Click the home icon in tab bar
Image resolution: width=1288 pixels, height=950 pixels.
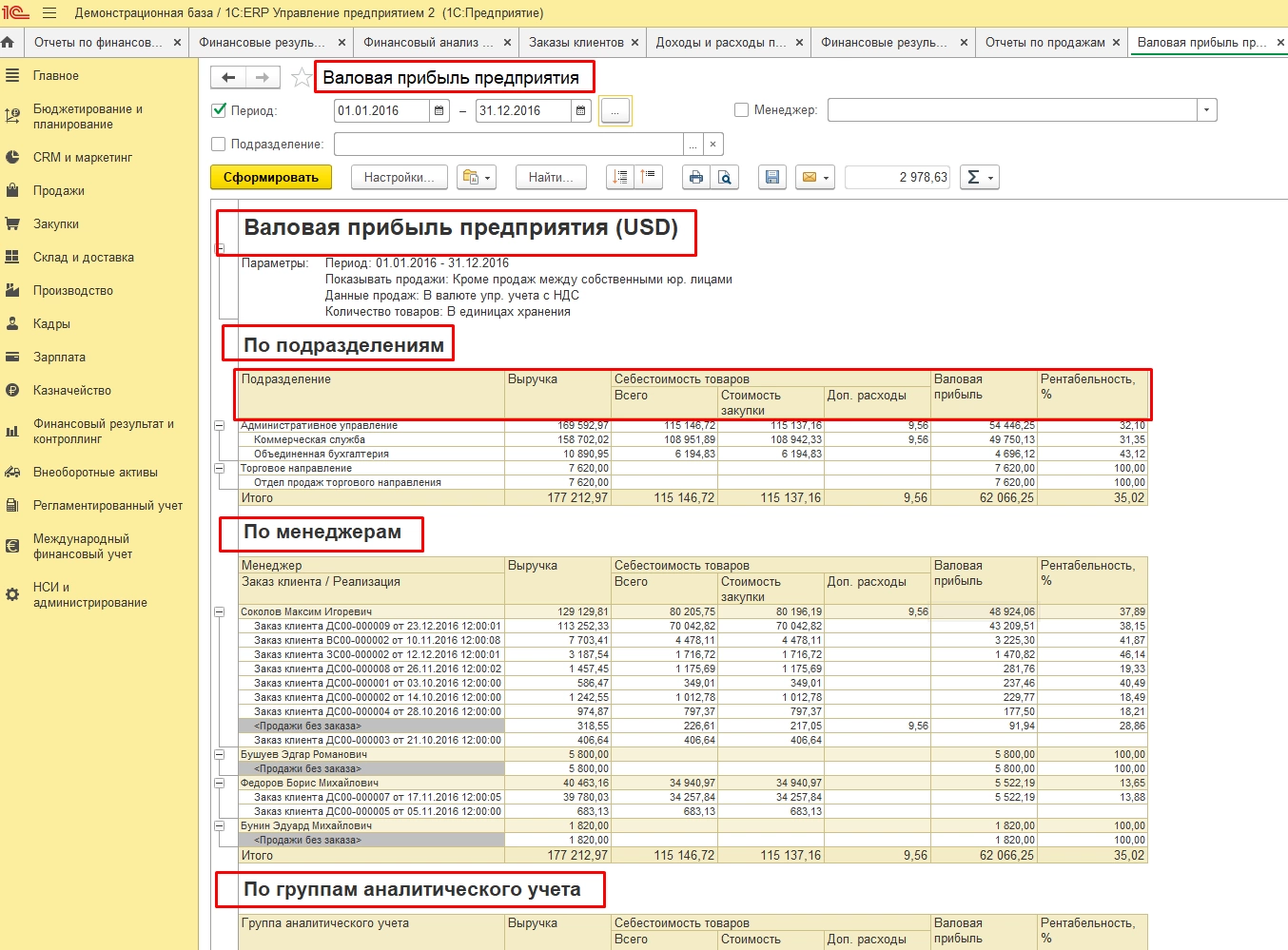tap(9, 43)
